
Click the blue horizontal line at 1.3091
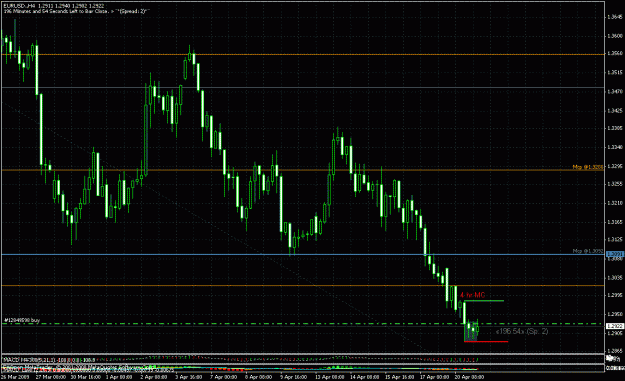303,254
